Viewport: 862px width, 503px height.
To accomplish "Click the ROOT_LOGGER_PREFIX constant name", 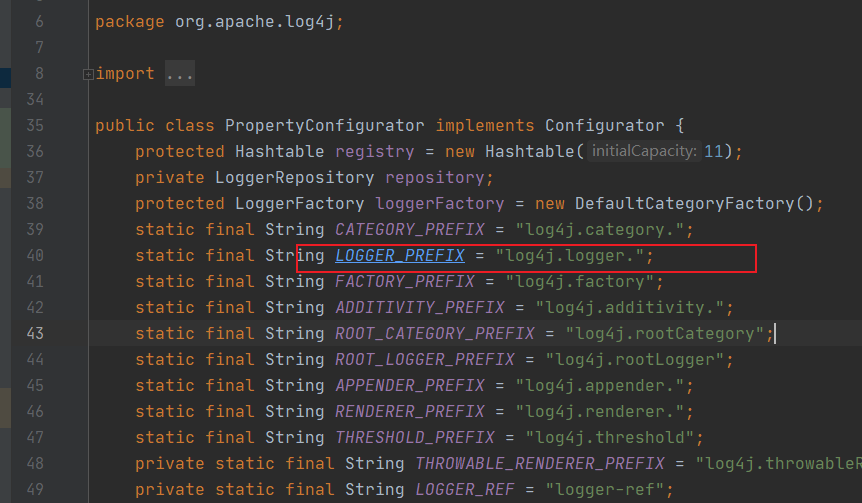I will tap(425, 360).
